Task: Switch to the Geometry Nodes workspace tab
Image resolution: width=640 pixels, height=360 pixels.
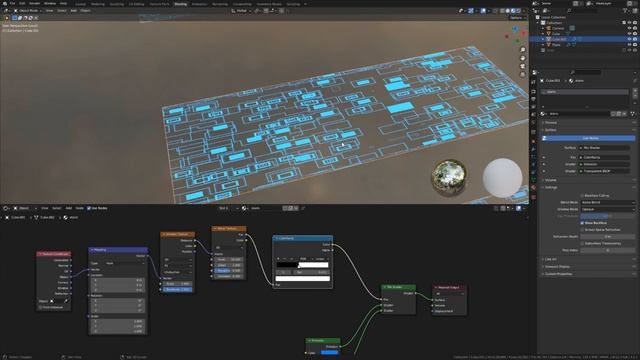Action: pos(269,4)
